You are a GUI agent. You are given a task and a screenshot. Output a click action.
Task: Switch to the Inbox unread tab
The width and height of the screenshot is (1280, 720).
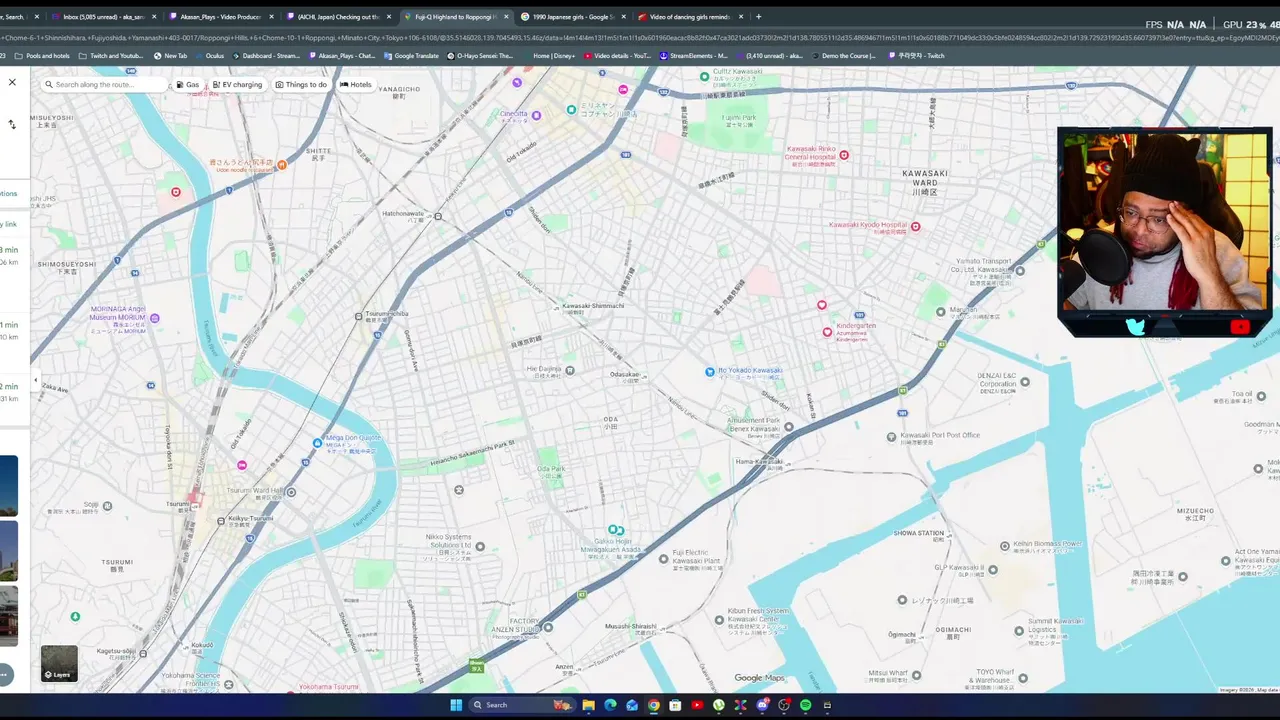[104, 16]
